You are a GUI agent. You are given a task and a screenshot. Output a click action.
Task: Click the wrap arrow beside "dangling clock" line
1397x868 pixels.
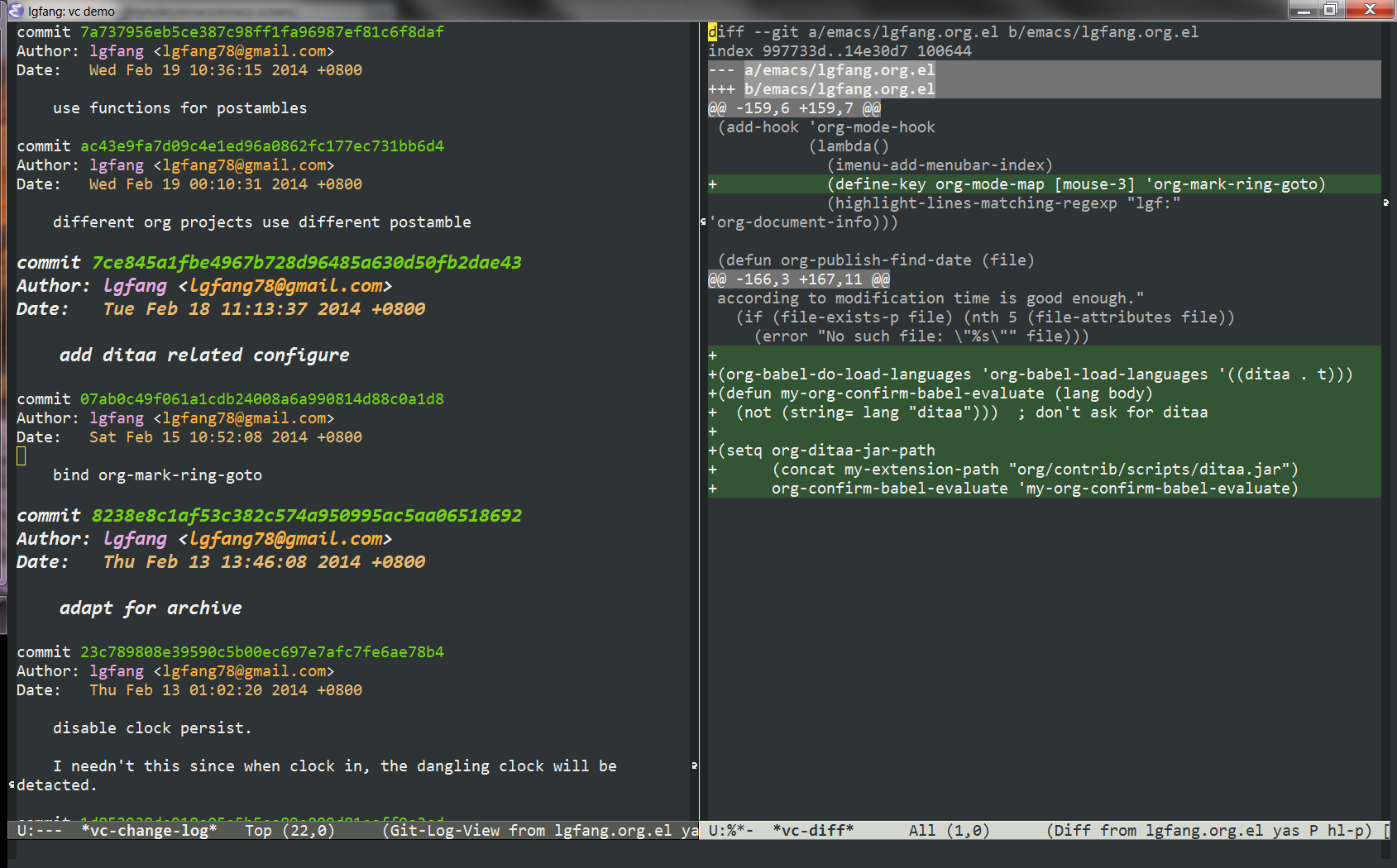[694, 765]
